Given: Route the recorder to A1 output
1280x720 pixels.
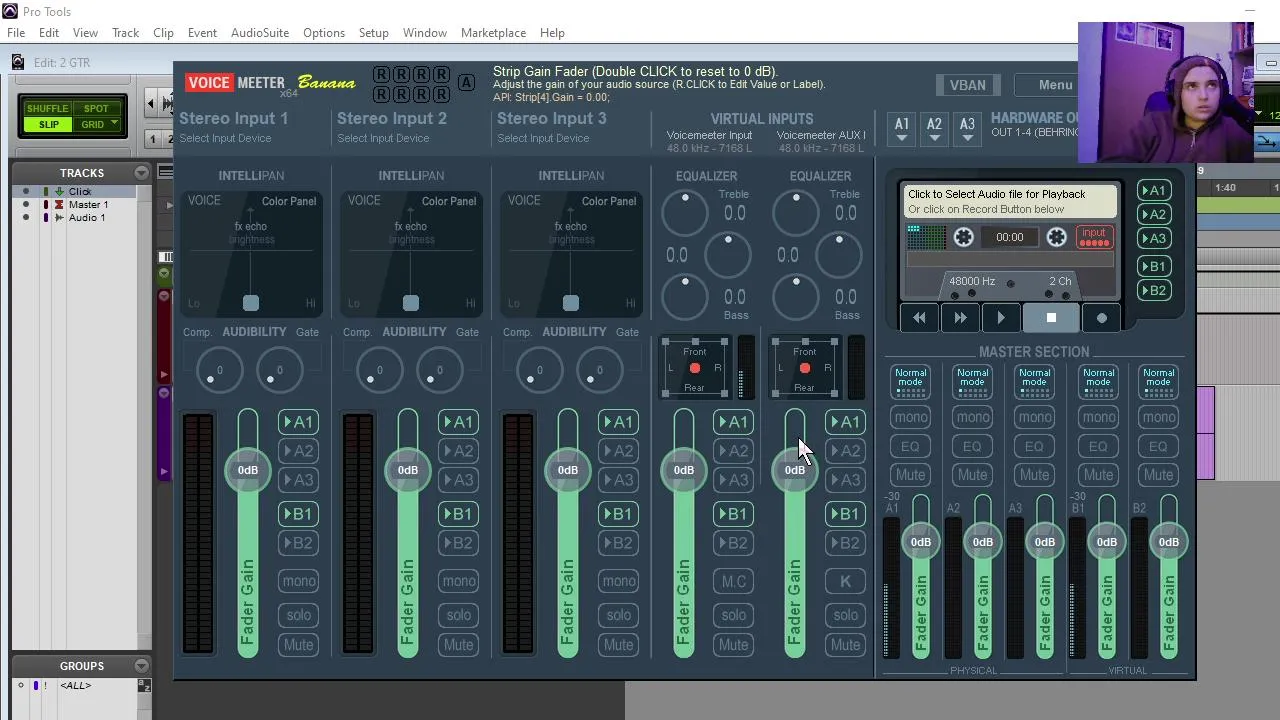Looking at the screenshot, I should [1154, 190].
